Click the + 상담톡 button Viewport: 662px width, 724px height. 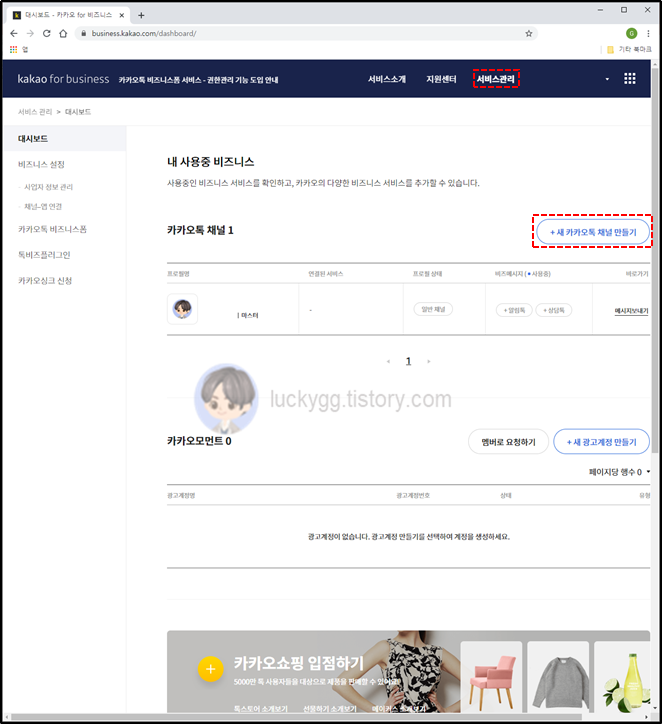(554, 310)
